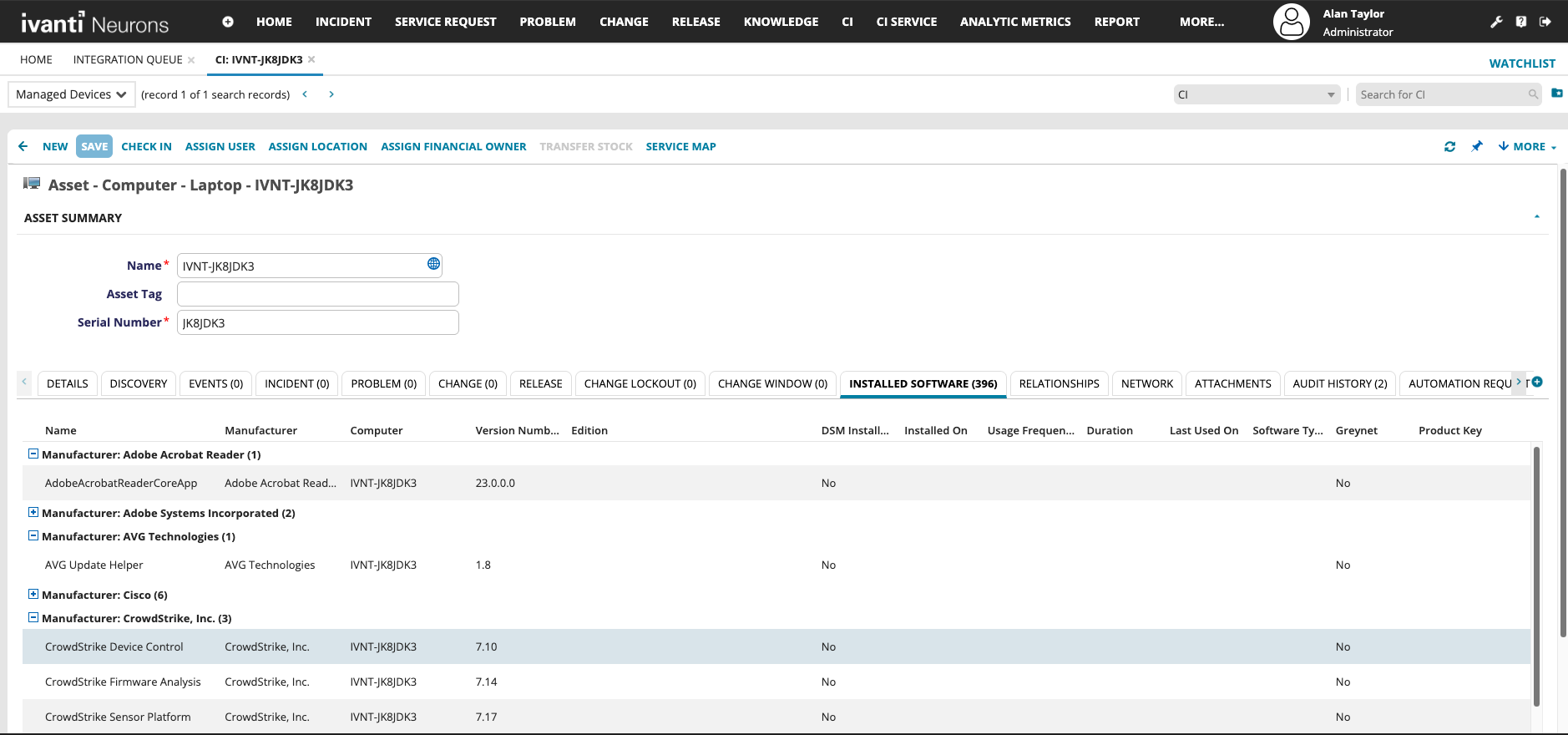Click the help question mark icon
The height and width of the screenshot is (735, 1568).
coord(1521,22)
